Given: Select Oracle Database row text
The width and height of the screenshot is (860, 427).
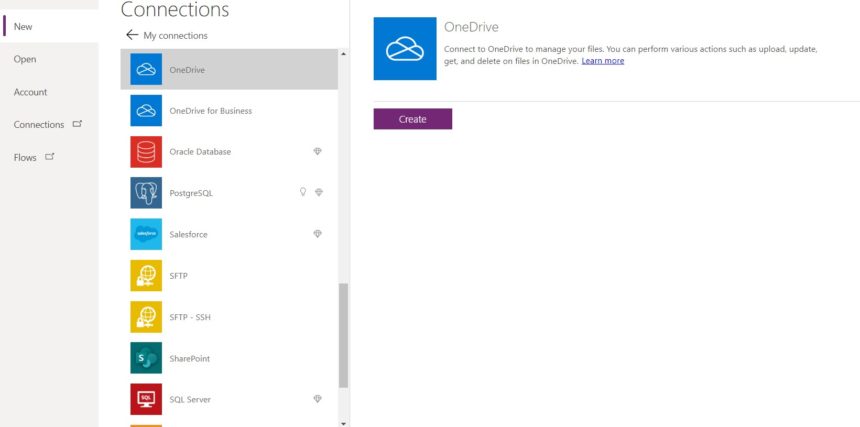Looking at the screenshot, I should coord(200,152).
